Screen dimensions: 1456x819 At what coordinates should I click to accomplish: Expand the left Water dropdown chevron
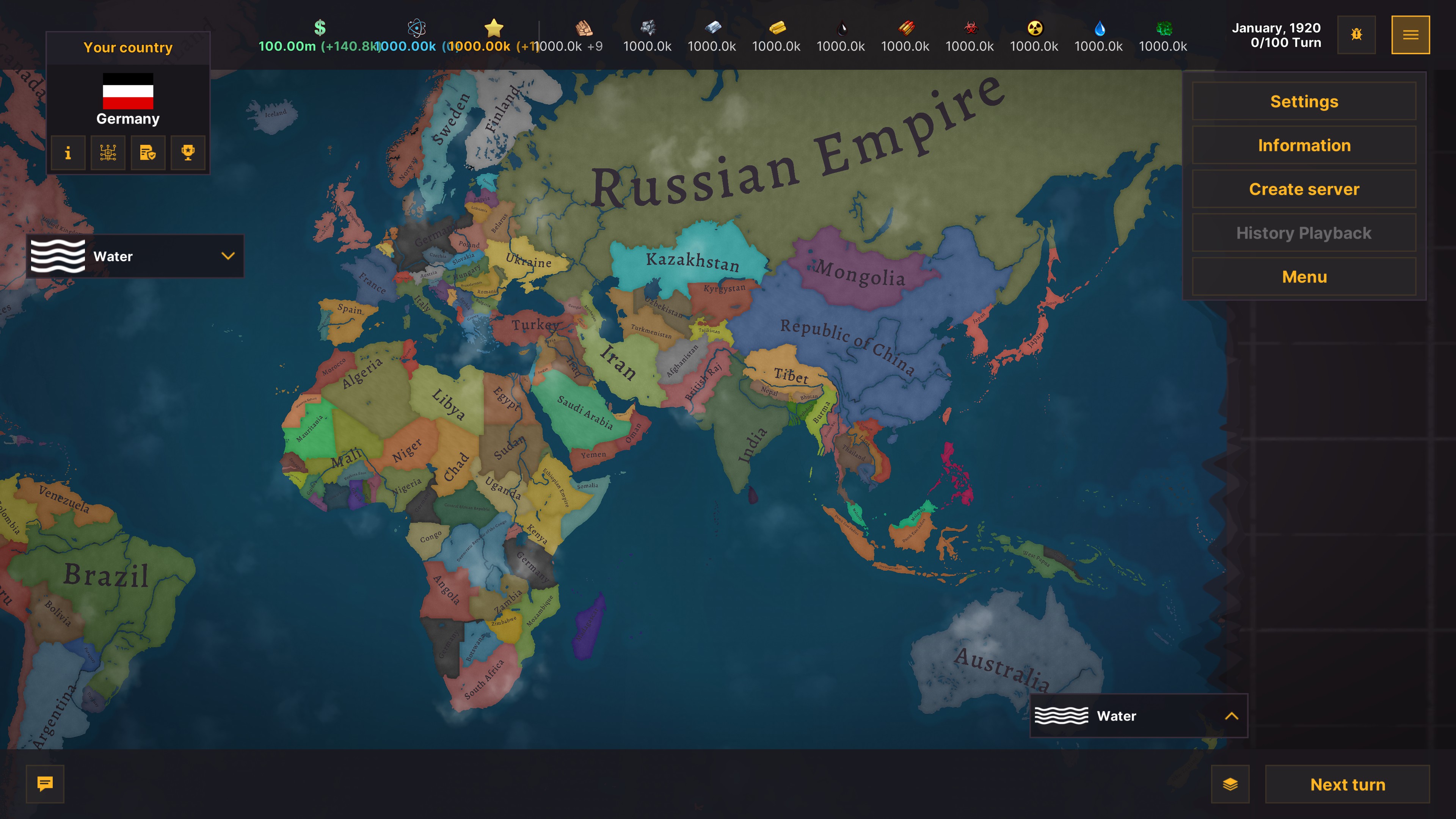(228, 256)
